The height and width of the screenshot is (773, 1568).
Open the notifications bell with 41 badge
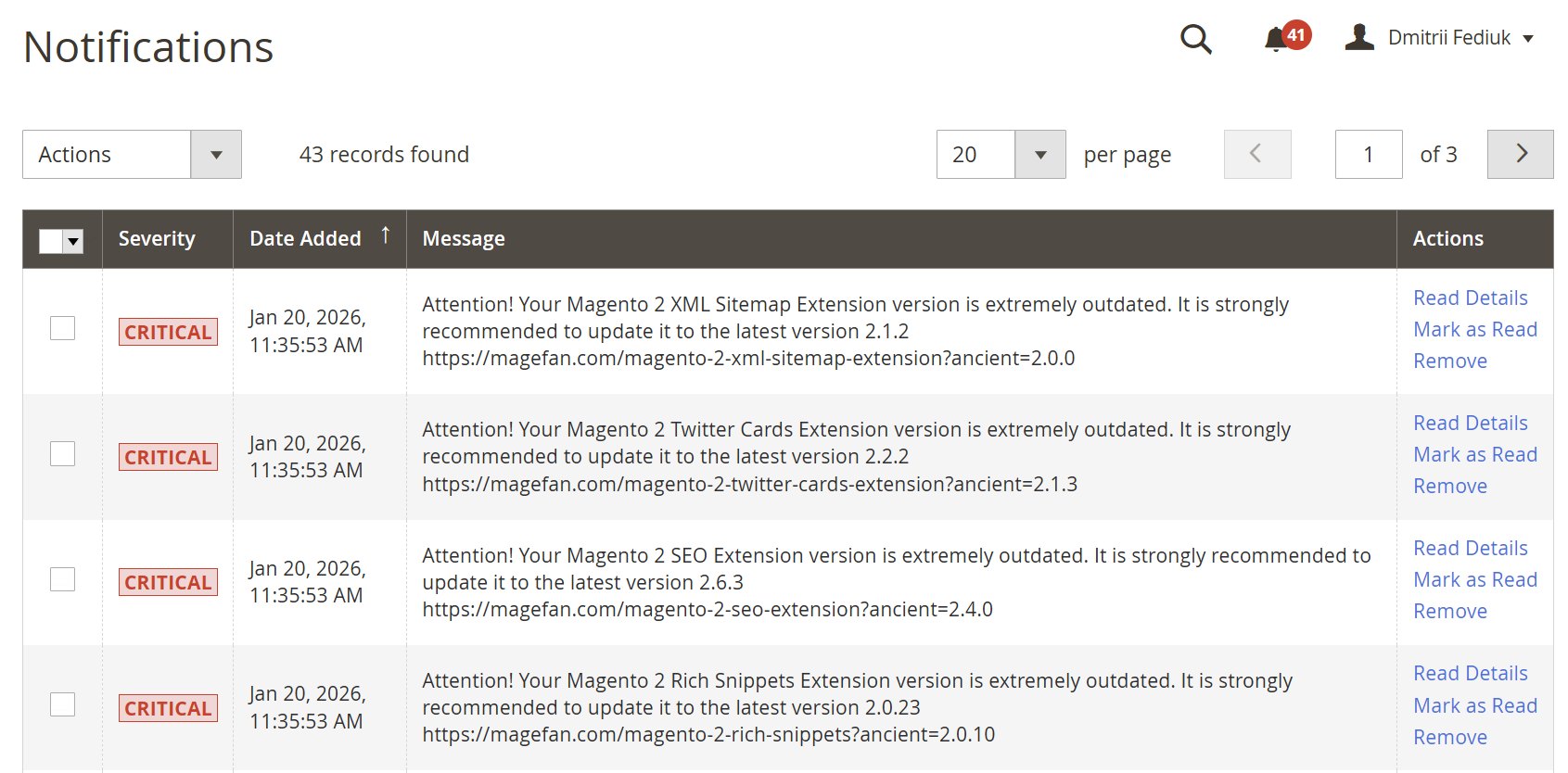[1277, 39]
